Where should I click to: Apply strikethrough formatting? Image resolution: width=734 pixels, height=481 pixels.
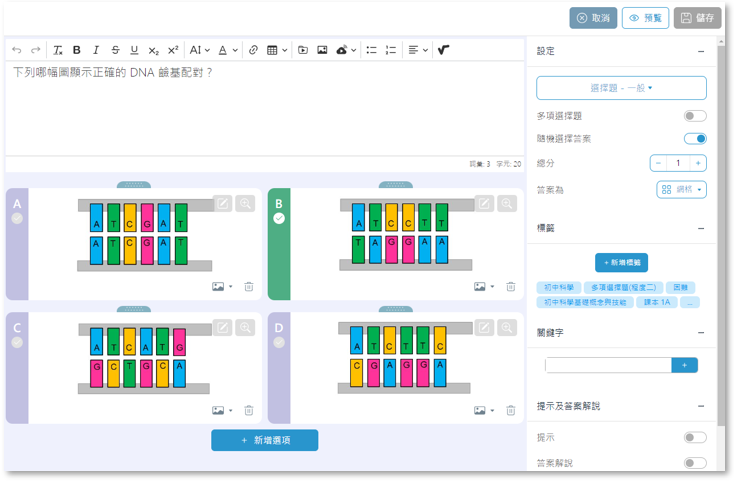(115, 50)
